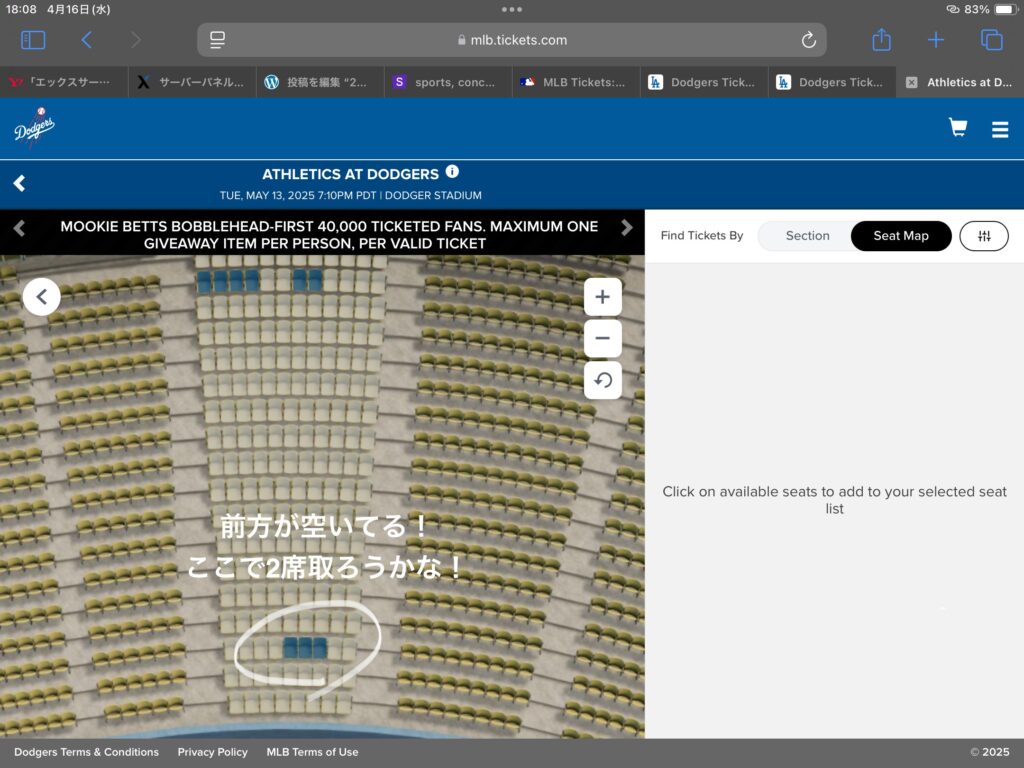Zoom in on the seat map
Image resolution: width=1024 pixels, height=768 pixels.
point(603,297)
